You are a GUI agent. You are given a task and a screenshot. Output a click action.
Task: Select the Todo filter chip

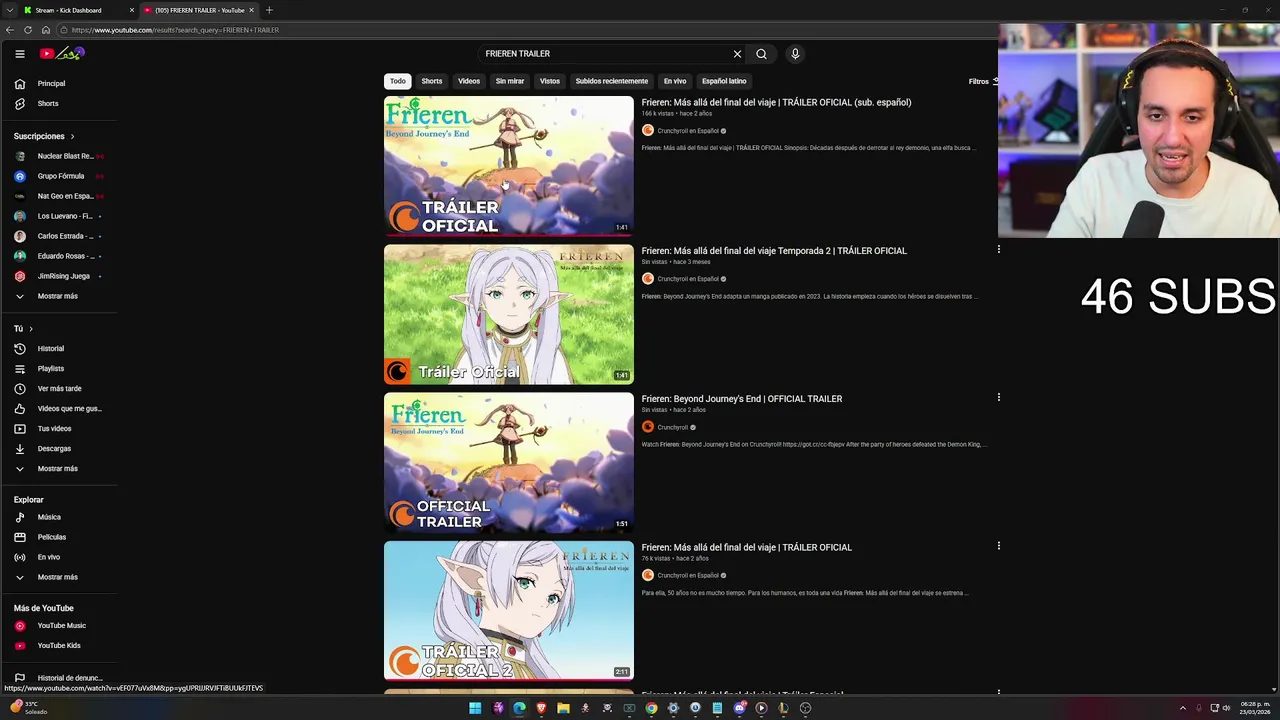point(398,81)
